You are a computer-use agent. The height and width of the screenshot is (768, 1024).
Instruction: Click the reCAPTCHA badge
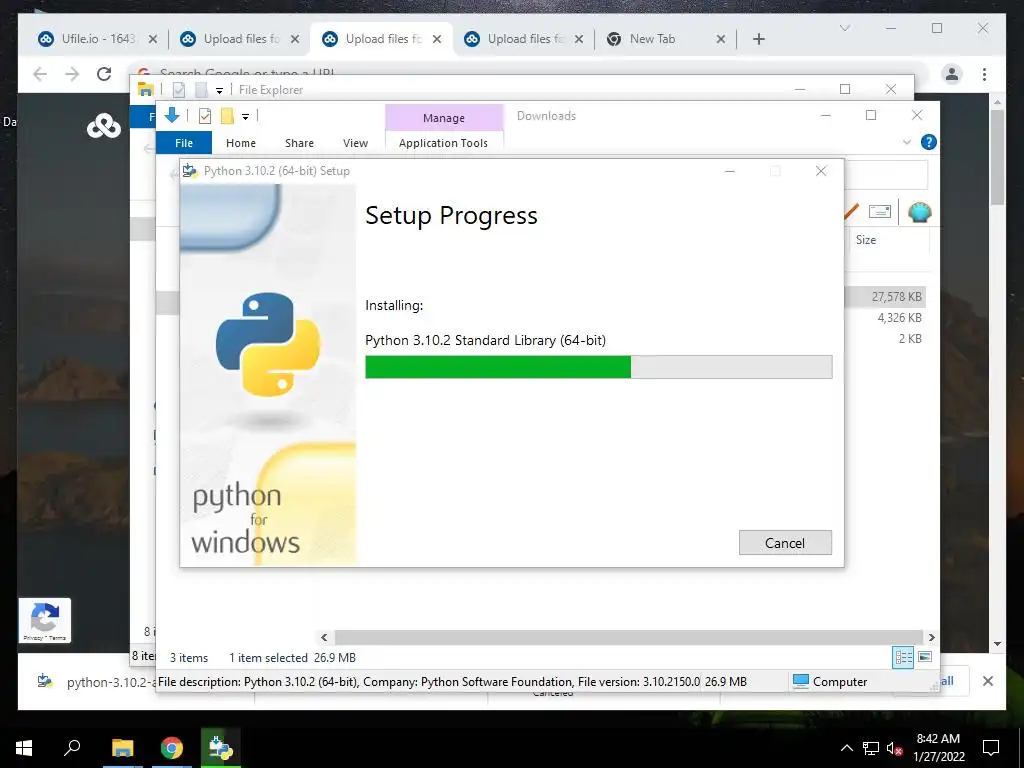(44, 620)
